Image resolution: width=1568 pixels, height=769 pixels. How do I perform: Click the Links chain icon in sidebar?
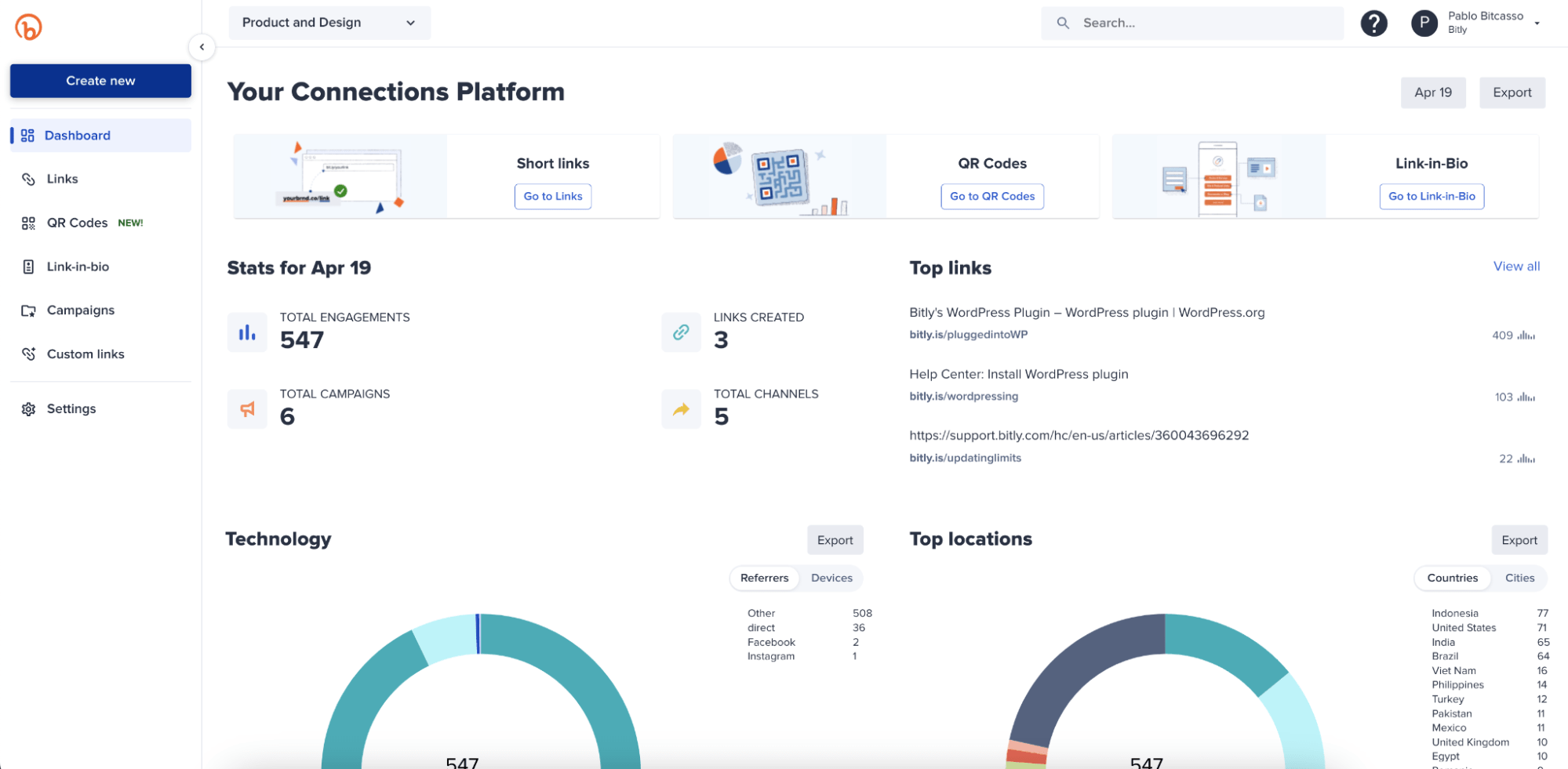tap(28, 180)
